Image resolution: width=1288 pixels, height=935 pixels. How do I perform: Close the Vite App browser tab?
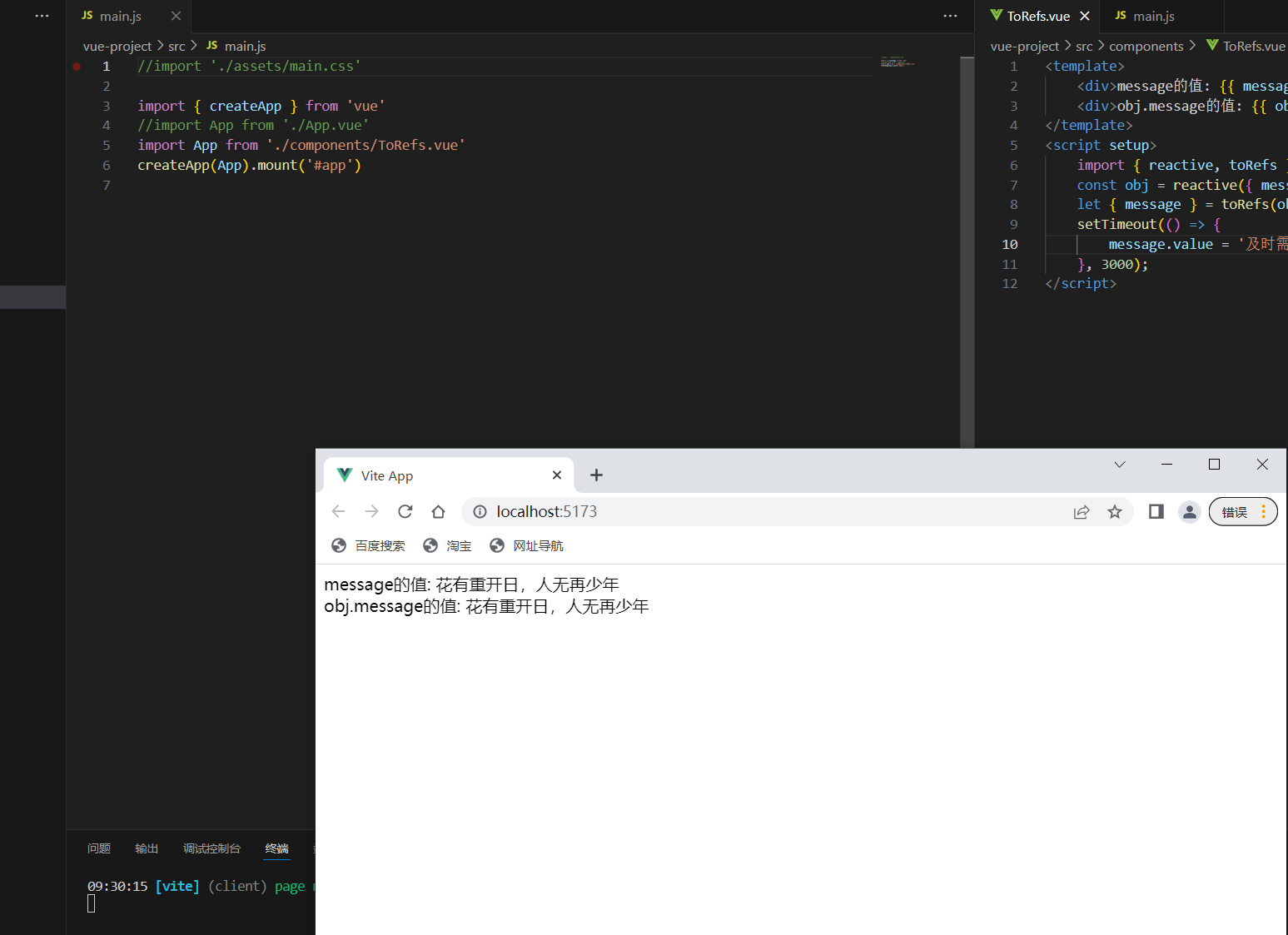coord(557,475)
